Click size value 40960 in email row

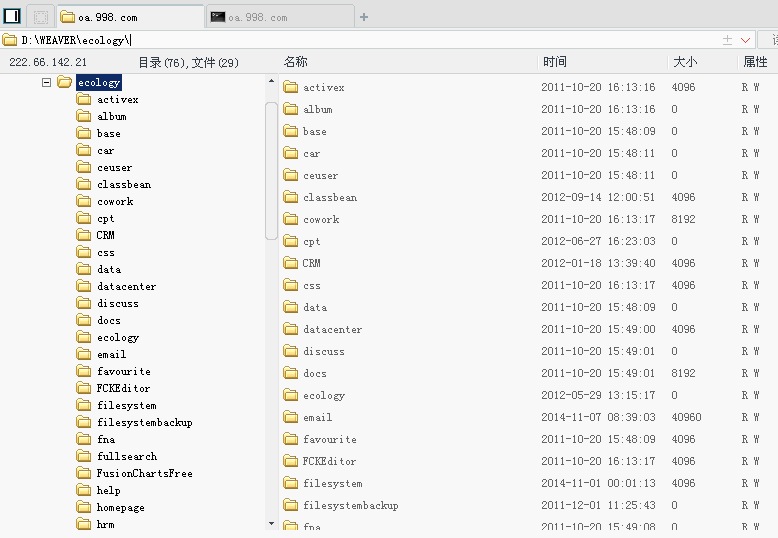686,417
